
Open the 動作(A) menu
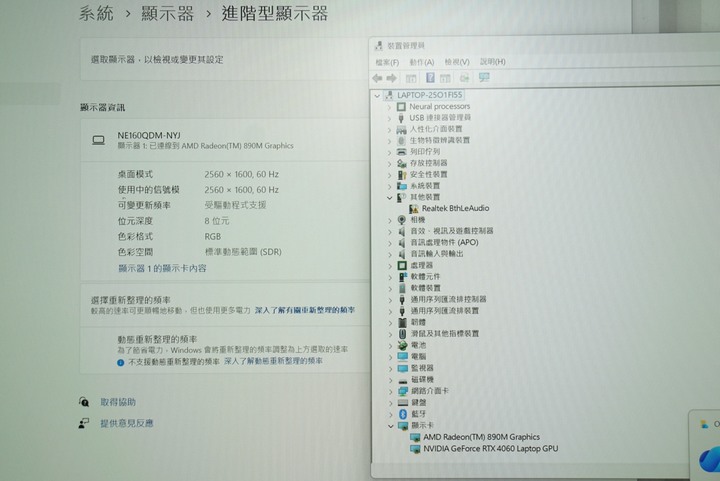[422, 62]
